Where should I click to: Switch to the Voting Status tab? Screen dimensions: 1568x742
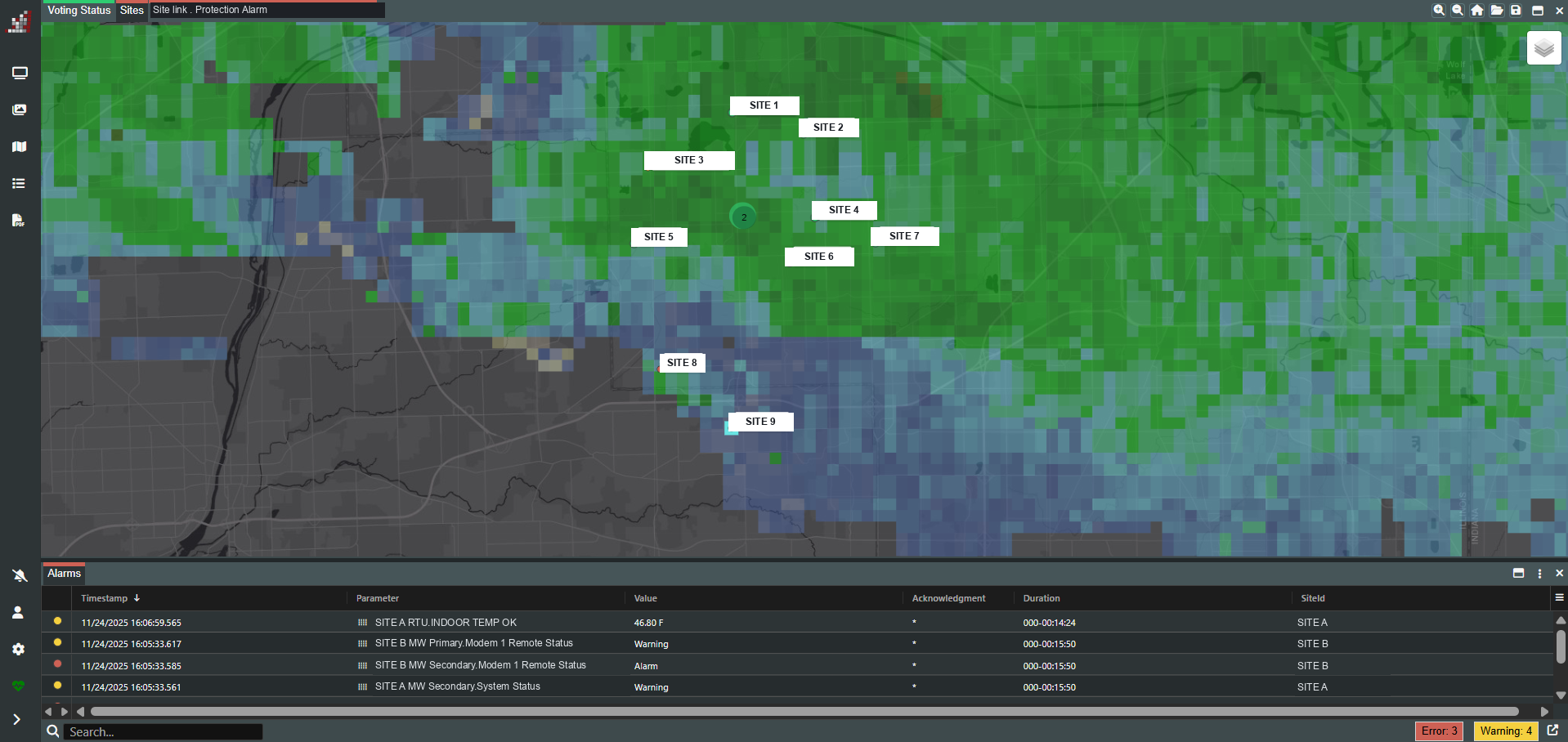(78, 11)
